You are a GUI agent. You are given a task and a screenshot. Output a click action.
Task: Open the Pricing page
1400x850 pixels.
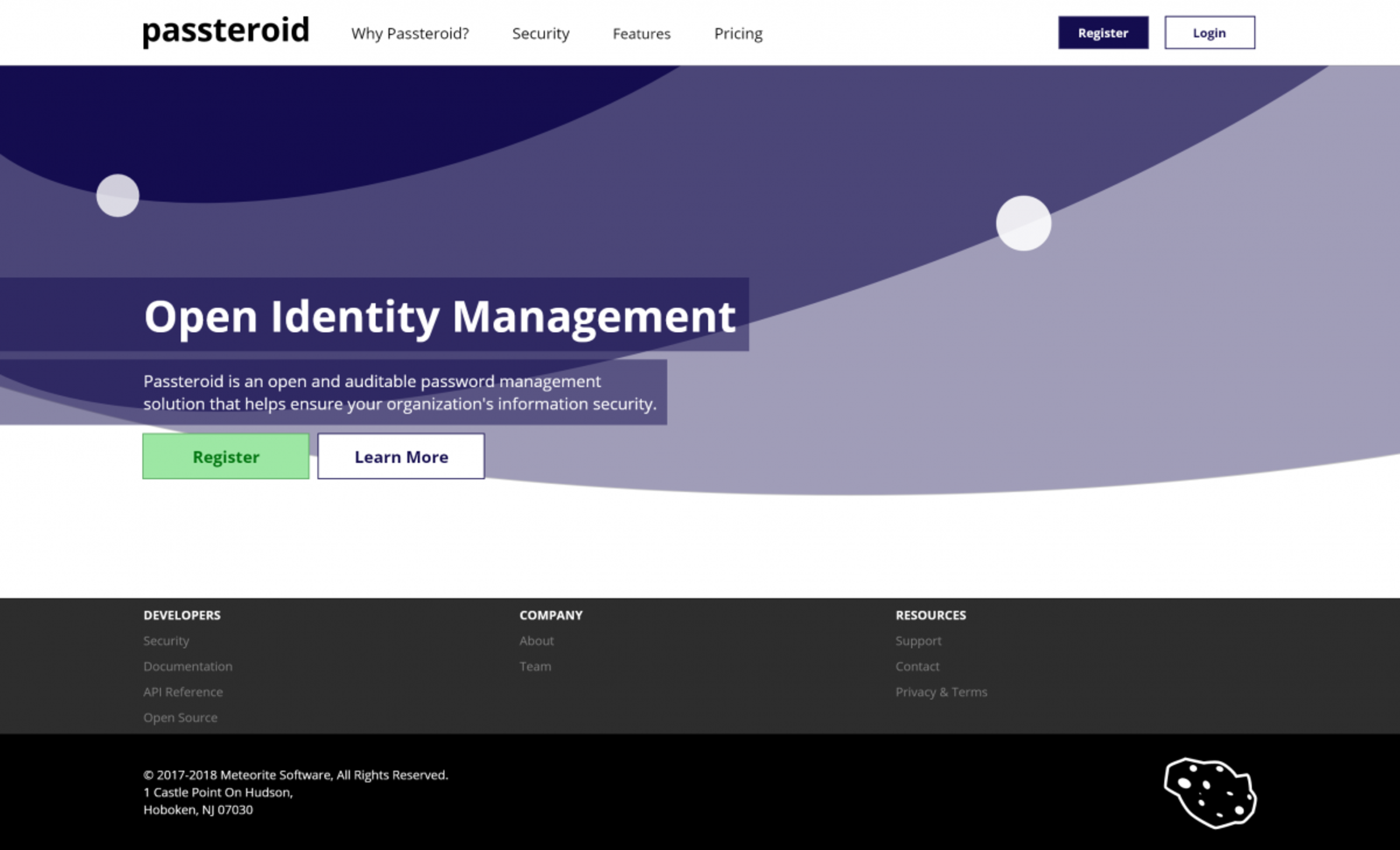tap(738, 34)
